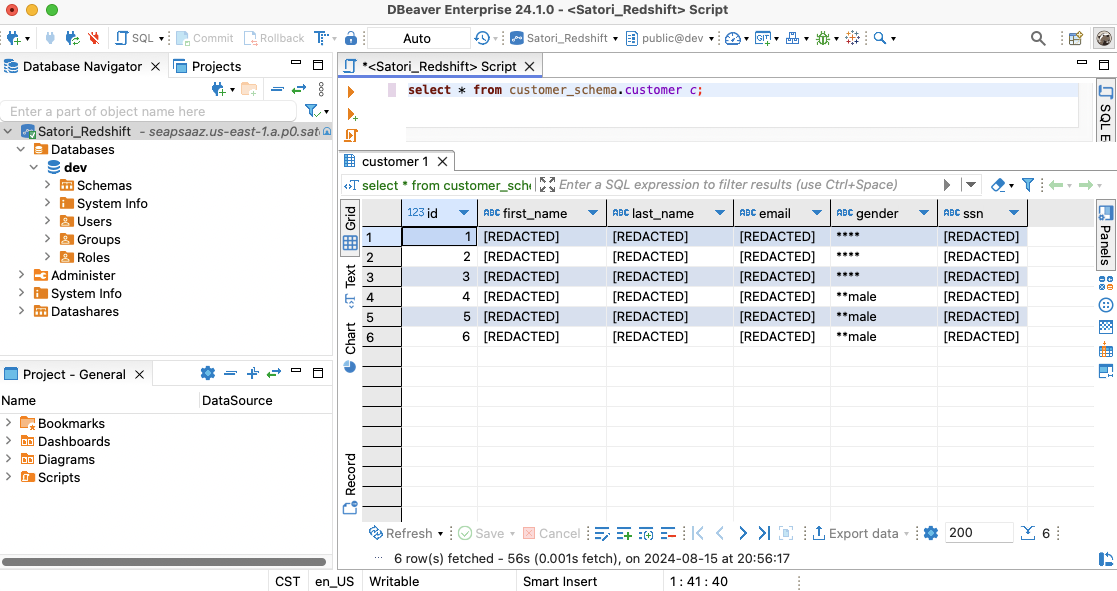This screenshot has height=591, width=1117.
Task: Open the debug bug icon
Action: pos(822,38)
